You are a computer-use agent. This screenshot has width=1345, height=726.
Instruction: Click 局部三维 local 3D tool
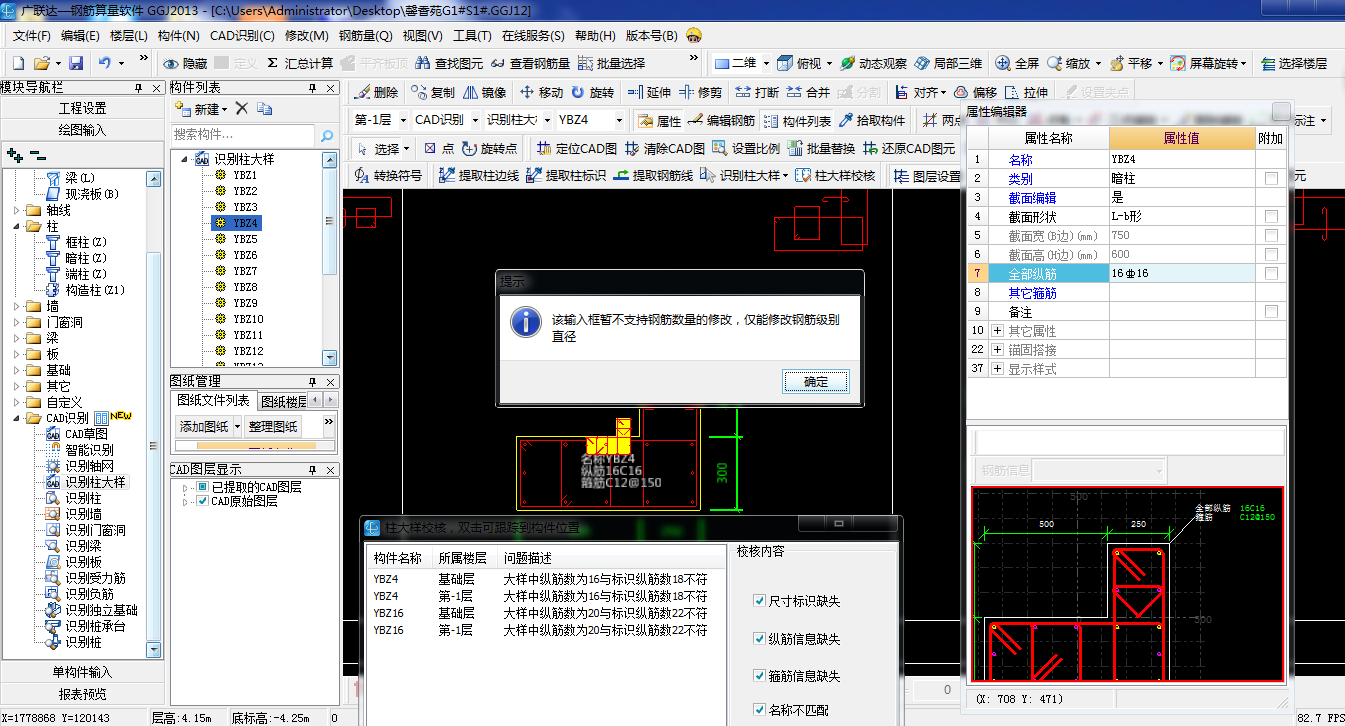tap(948, 63)
